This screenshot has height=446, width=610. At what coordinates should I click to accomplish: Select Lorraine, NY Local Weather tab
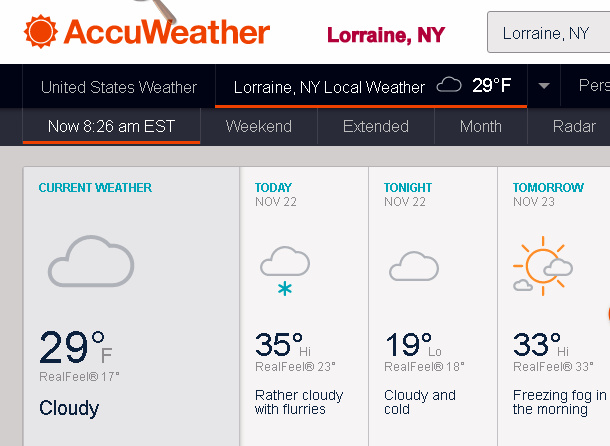(x=329, y=87)
